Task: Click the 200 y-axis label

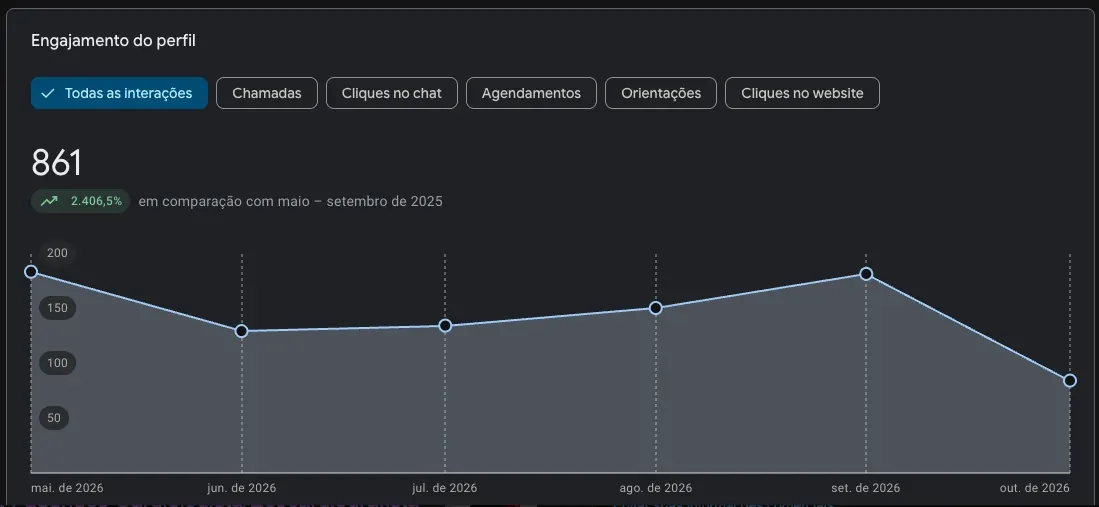Action: [x=57, y=253]
